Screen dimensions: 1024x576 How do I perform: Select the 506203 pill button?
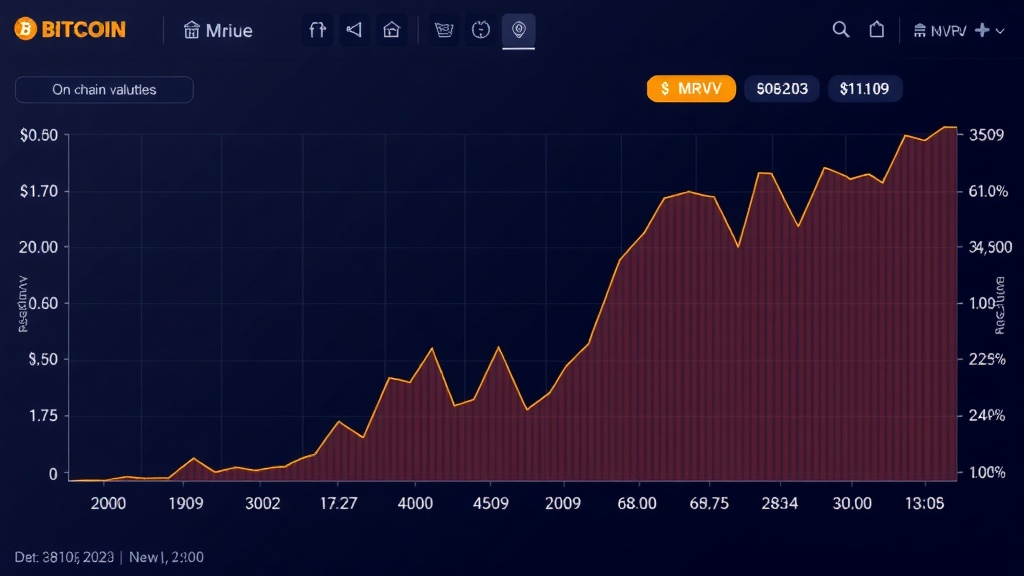point(782,89)
